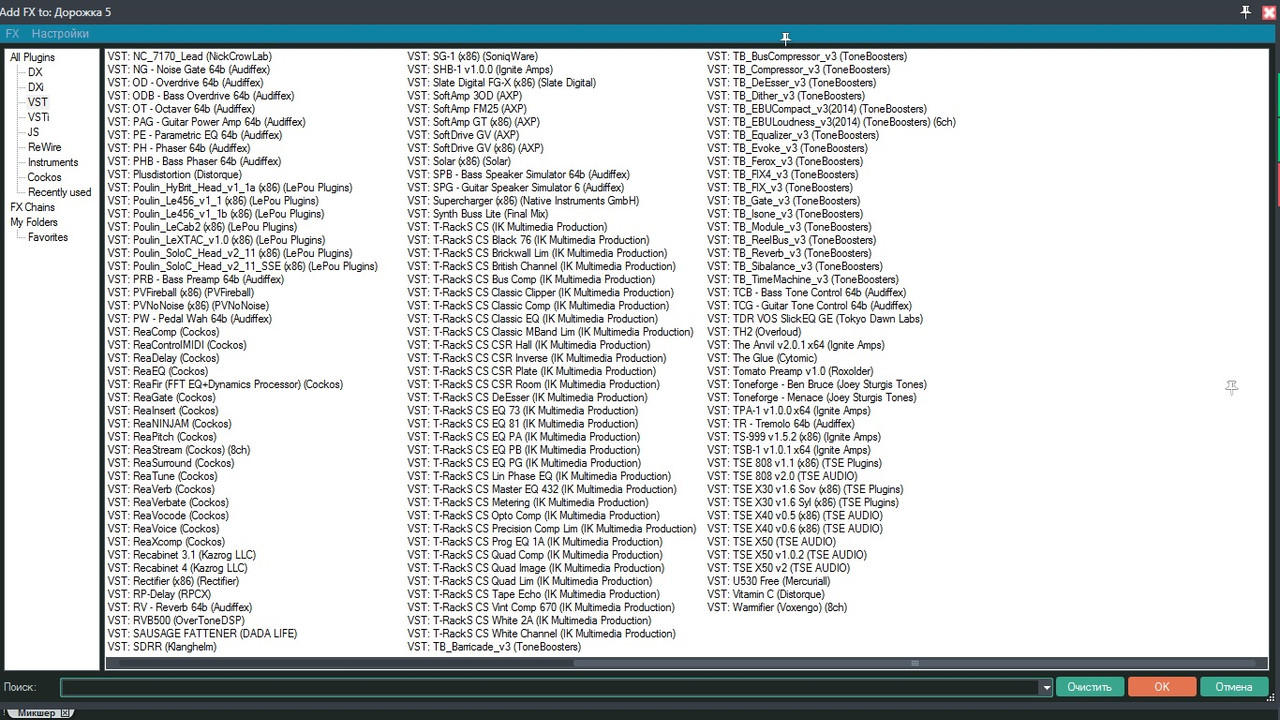This screenshot has height=720, width=1280.
Task: Select the Cockos category
Action: tap(44, 177)
